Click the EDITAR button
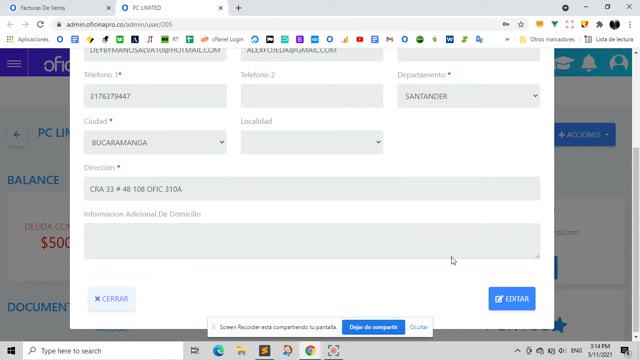Screen dimensions: 640x360 (x=512, y=299)
